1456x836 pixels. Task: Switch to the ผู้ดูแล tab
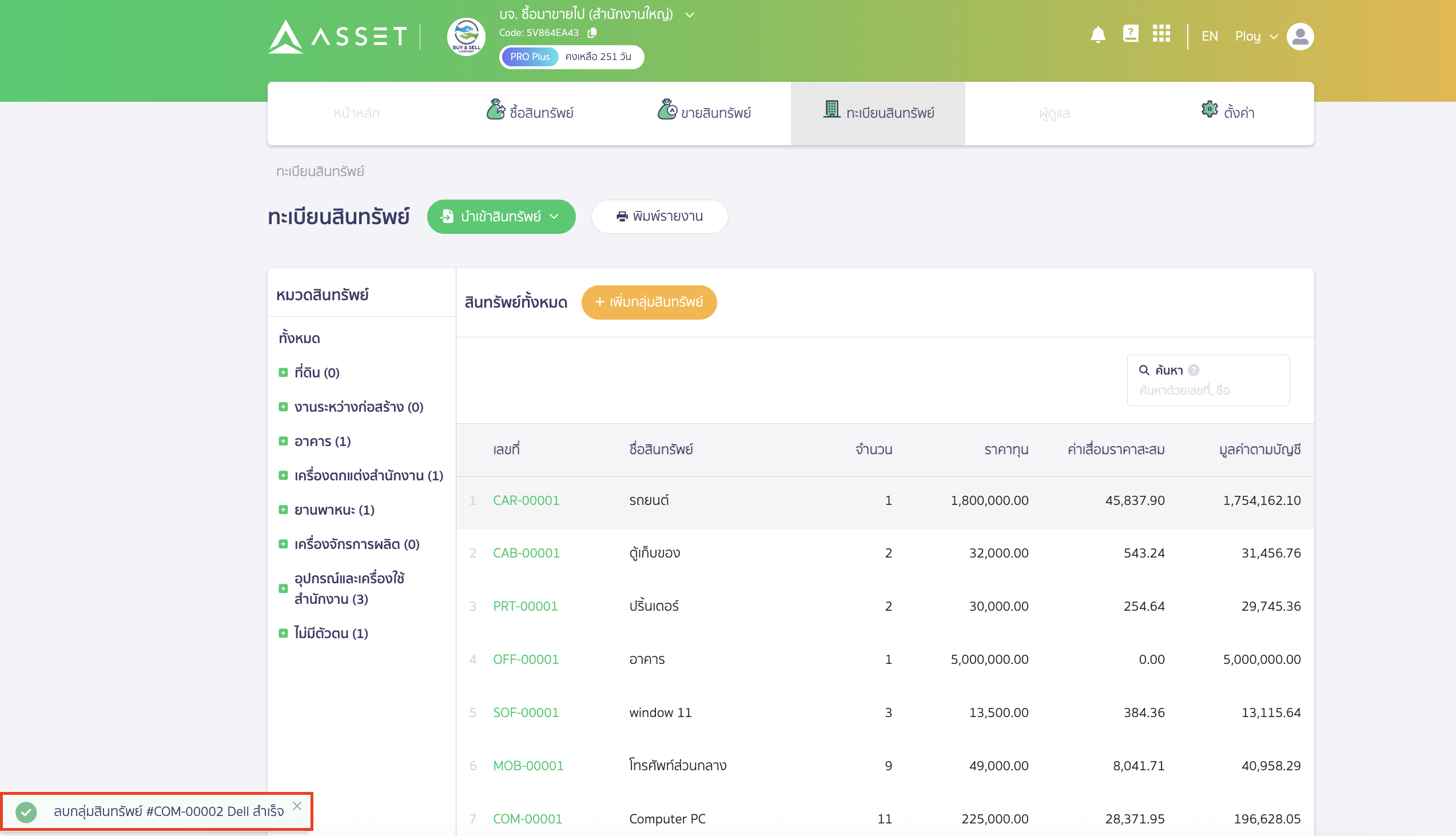(x=1054, y=113)
